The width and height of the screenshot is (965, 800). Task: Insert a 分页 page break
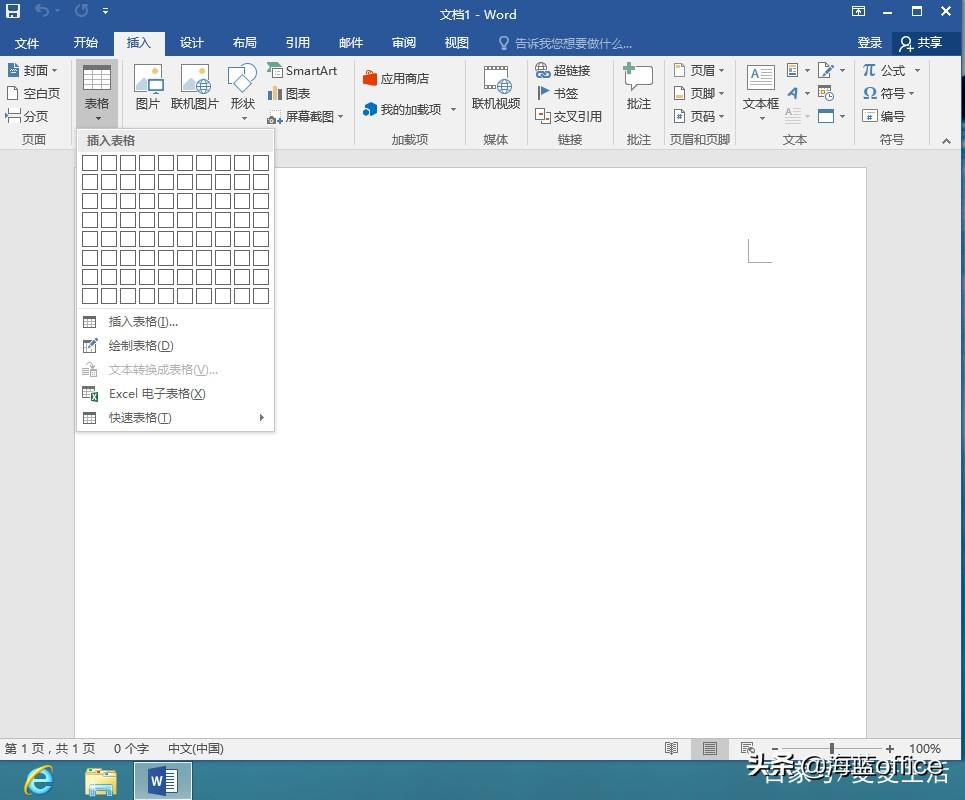(27, 116)
